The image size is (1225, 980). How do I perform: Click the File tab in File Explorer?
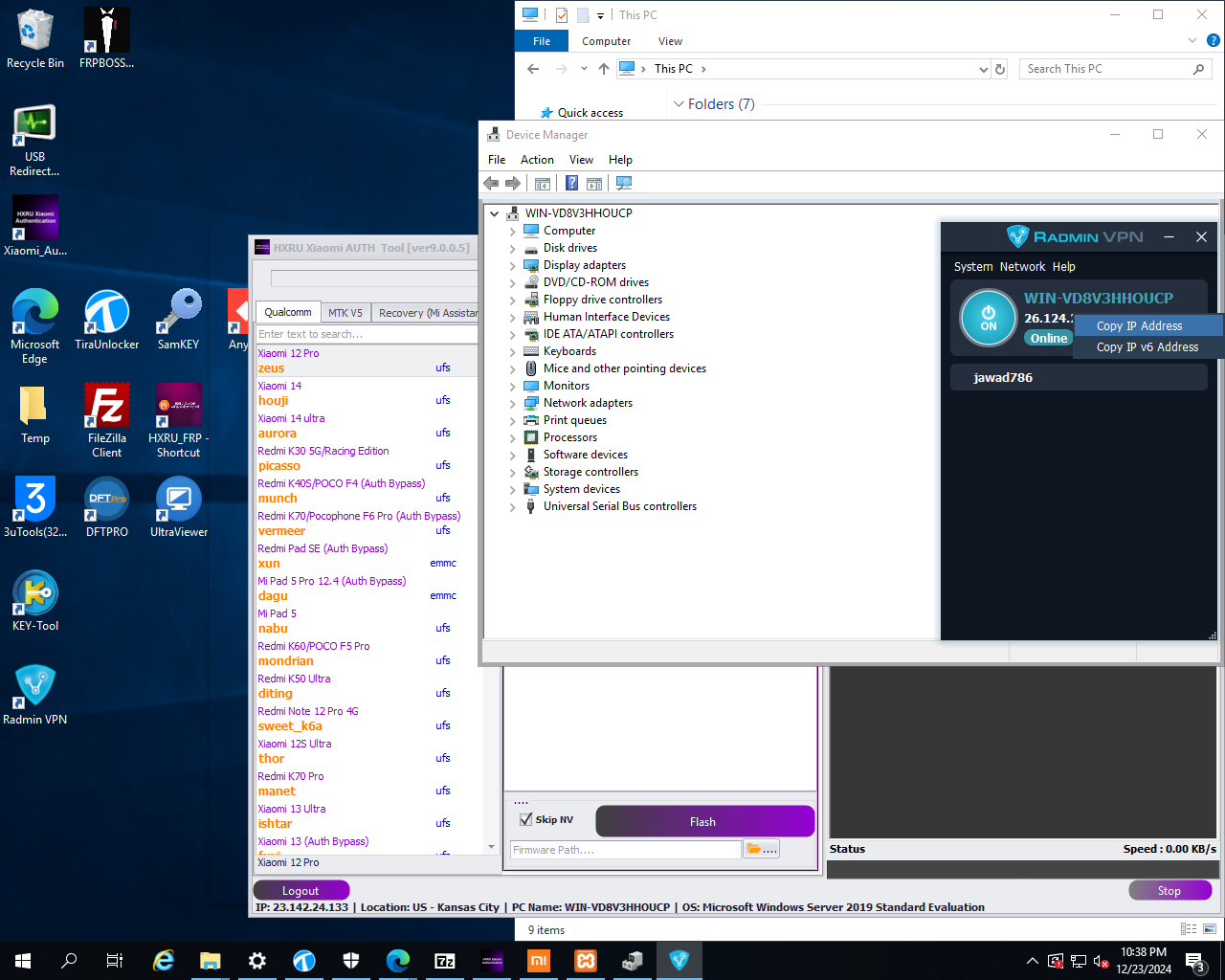(x=542, y=41)
